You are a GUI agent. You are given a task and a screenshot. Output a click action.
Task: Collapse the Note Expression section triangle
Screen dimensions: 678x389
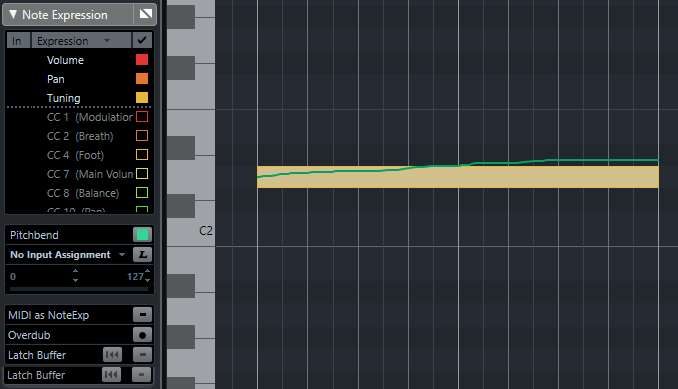(13, 15)
